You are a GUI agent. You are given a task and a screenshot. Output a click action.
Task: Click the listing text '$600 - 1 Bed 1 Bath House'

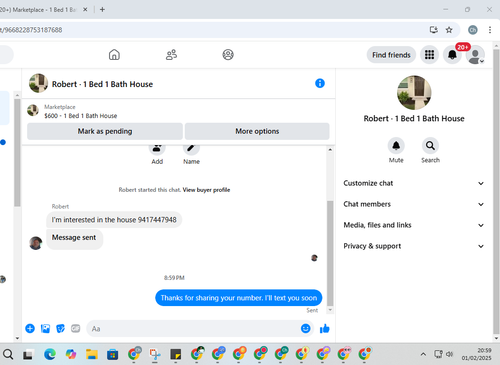pos(81,116)
